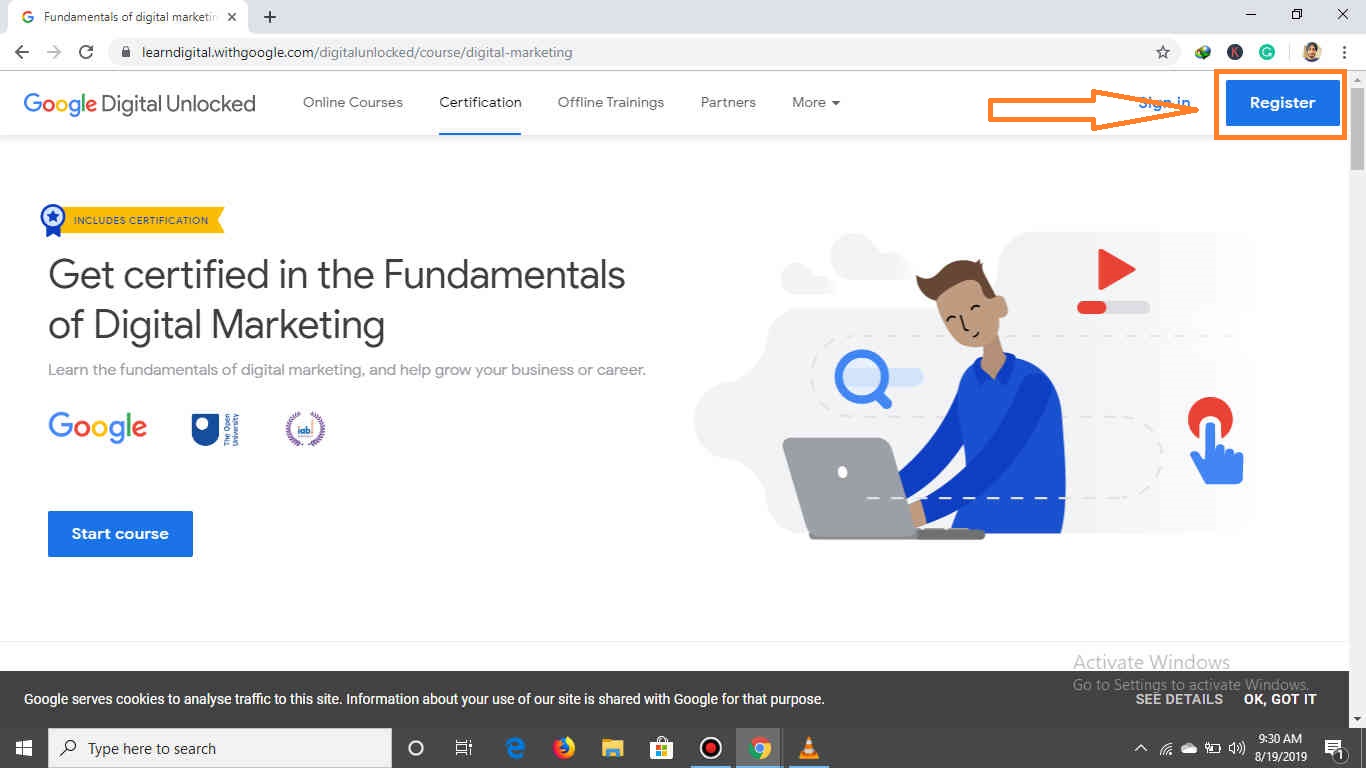
Task: Click the address bar URL
Action: (359, 52)
